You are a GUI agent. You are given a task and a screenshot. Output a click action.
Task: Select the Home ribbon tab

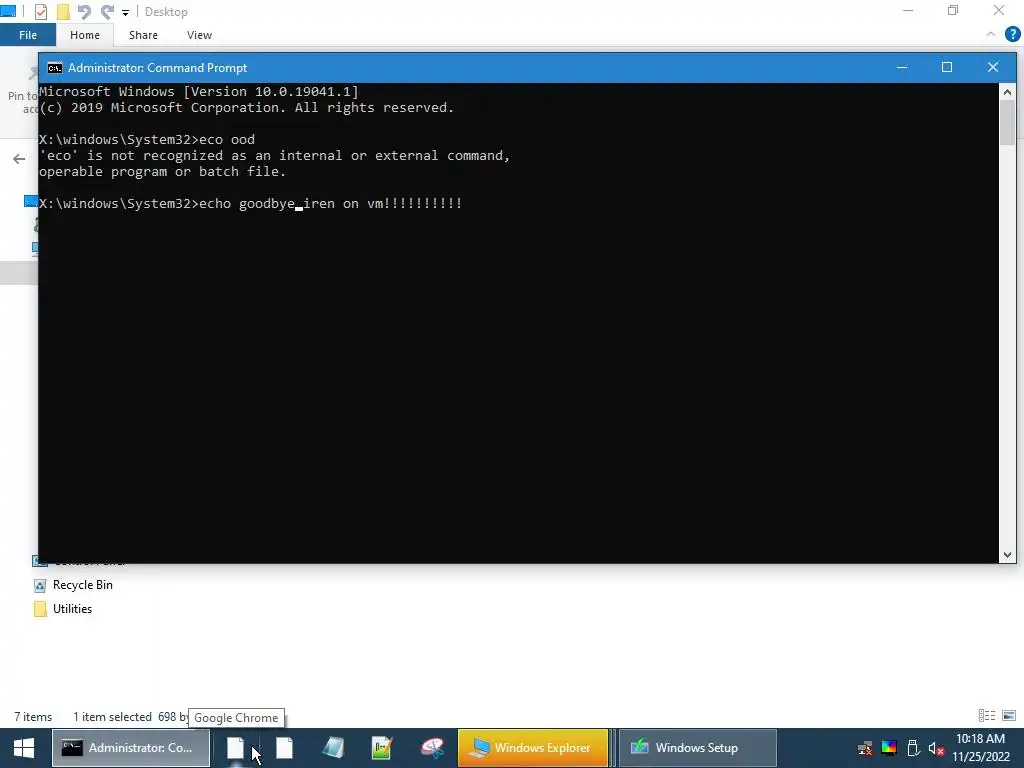pos(85,35)
